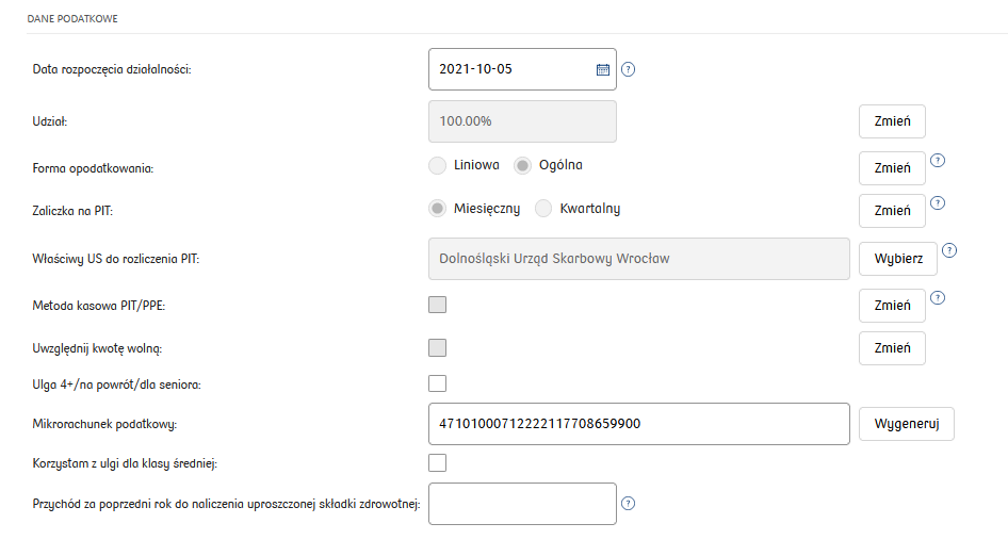Image resolution: width=1008 pixels, height=556 pixels.
Task: Choose Kwartalny PIT advance option
Action: pos(543,208)
